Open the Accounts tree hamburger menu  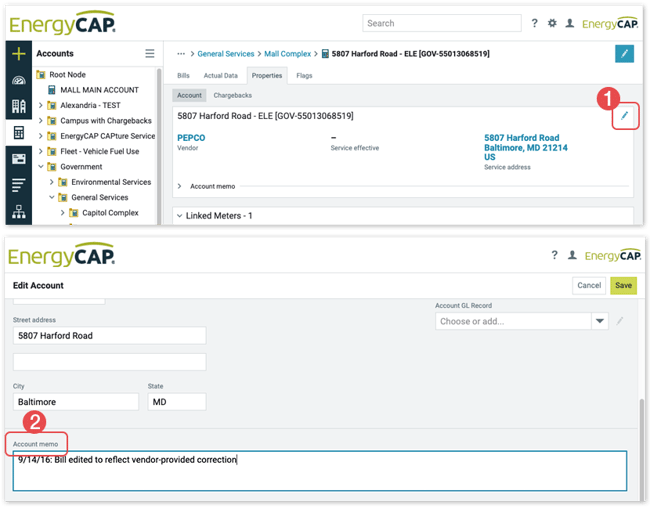pyautogui.click(x=150, y=54)
